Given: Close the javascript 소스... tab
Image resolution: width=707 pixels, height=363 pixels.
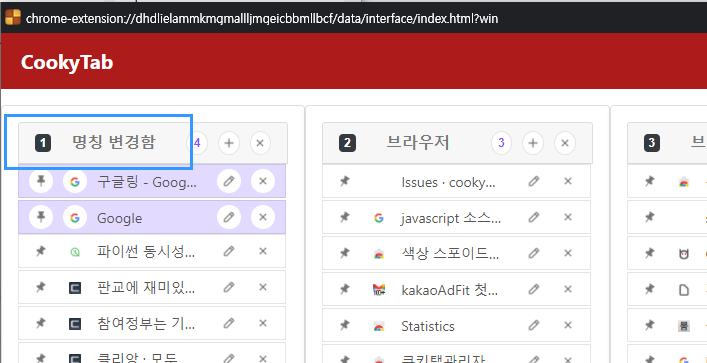Looking at the screenshot, I should 568,218.
